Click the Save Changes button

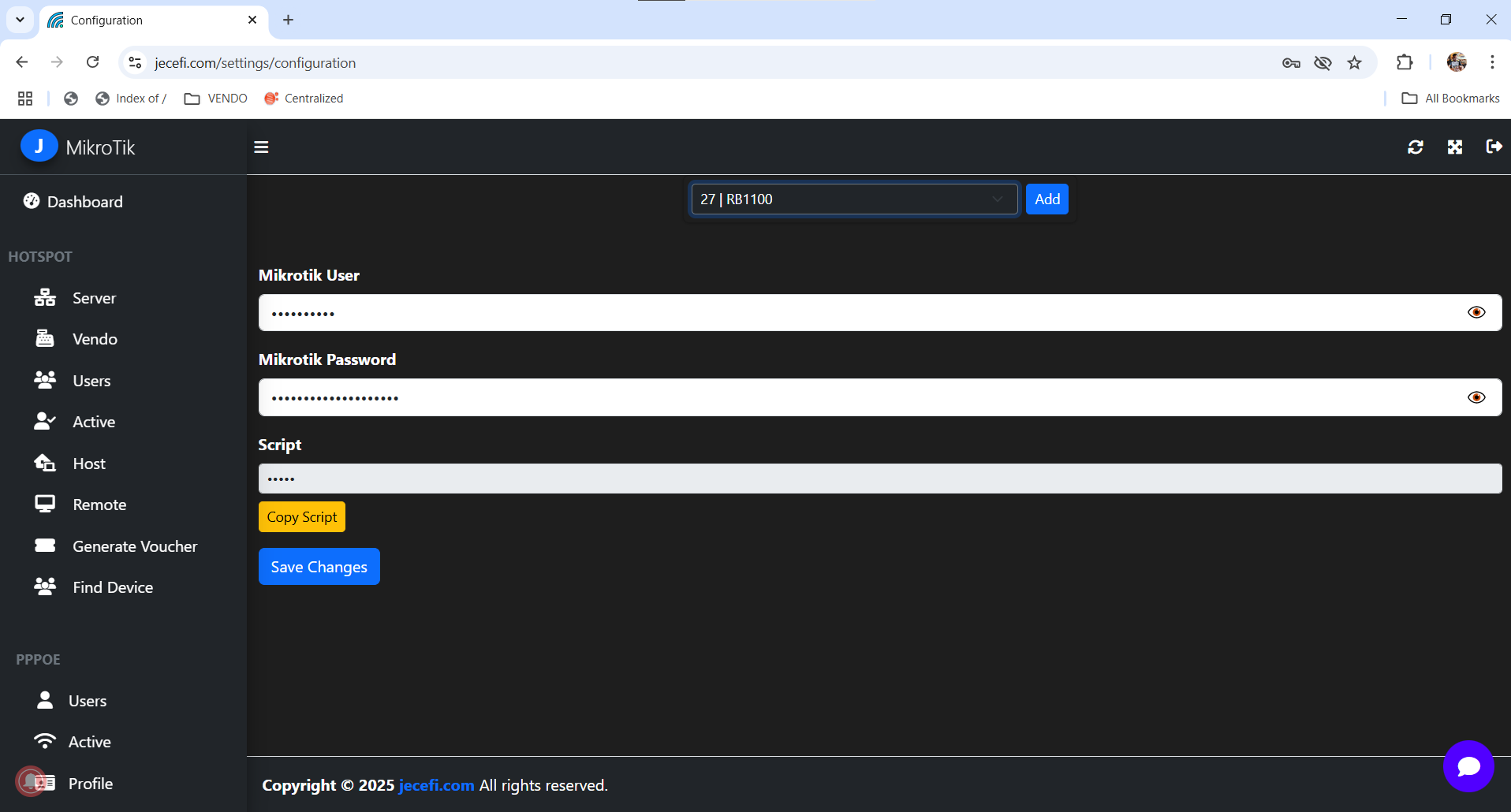coord(319,567)
